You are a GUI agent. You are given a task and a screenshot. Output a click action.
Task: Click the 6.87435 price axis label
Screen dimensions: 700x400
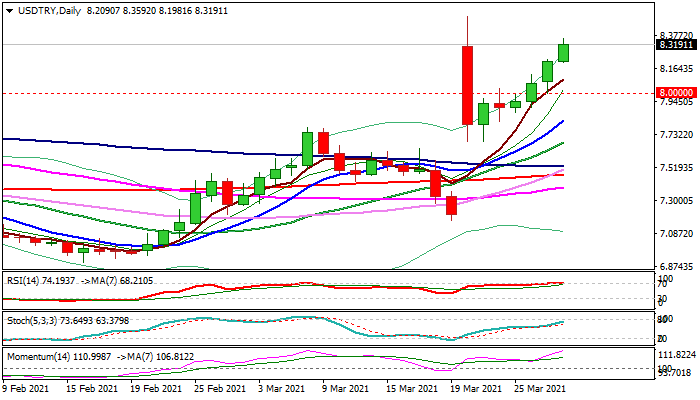coord(676,267)
